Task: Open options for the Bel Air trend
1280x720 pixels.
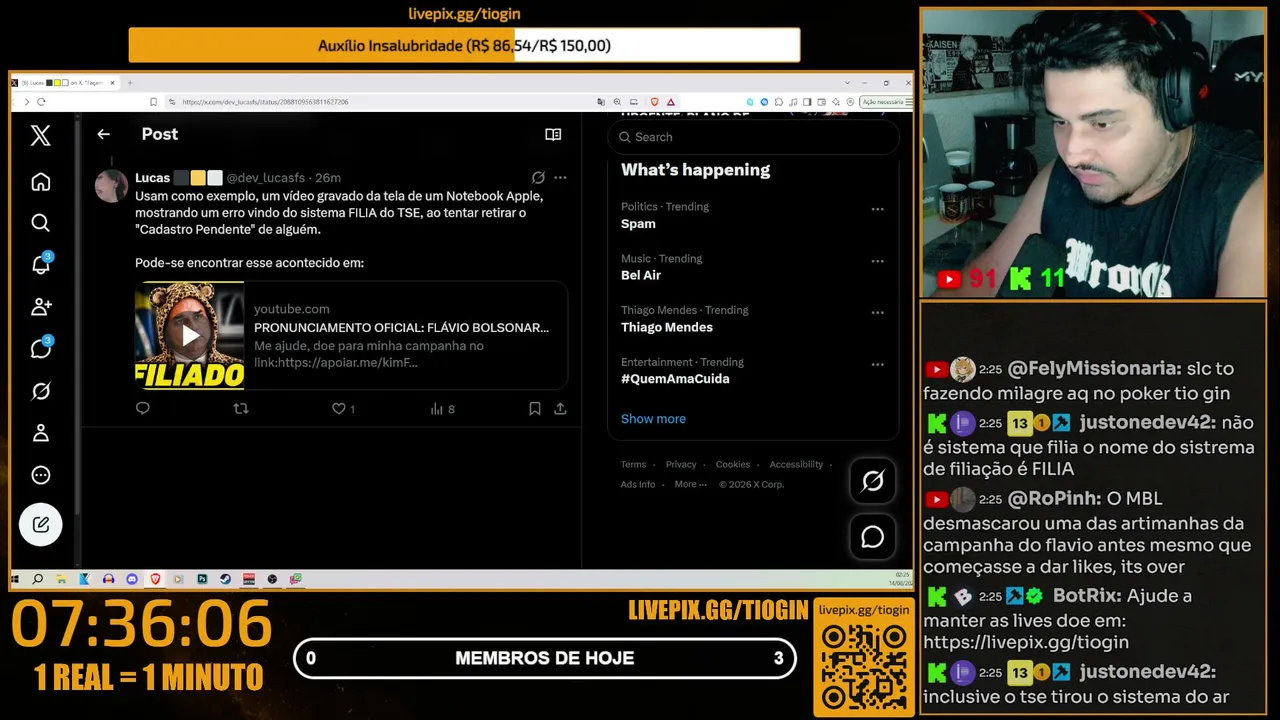Action: 877,261
